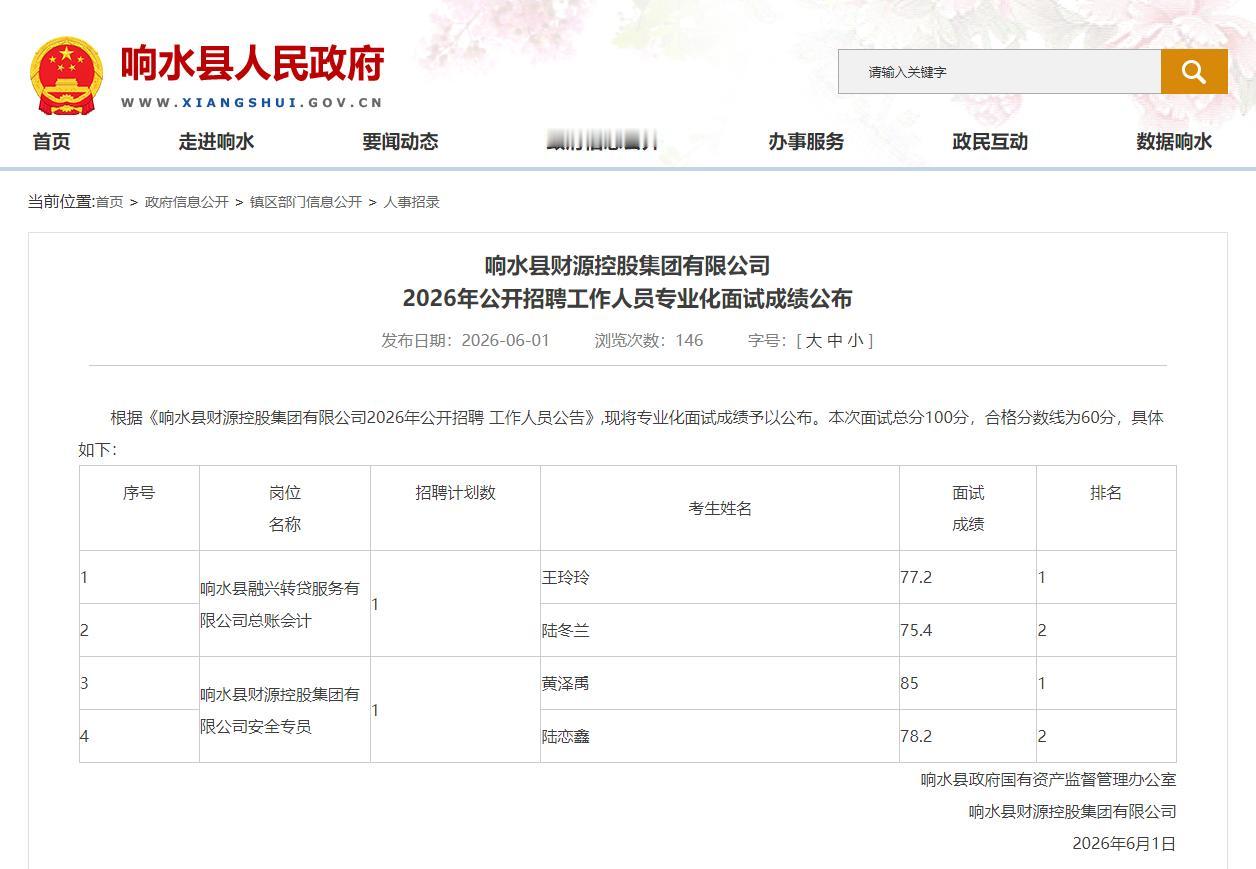Viewport: 1256px width, 869px height.
Task: Open the 政民互动 navigation item
Action: 990,142
